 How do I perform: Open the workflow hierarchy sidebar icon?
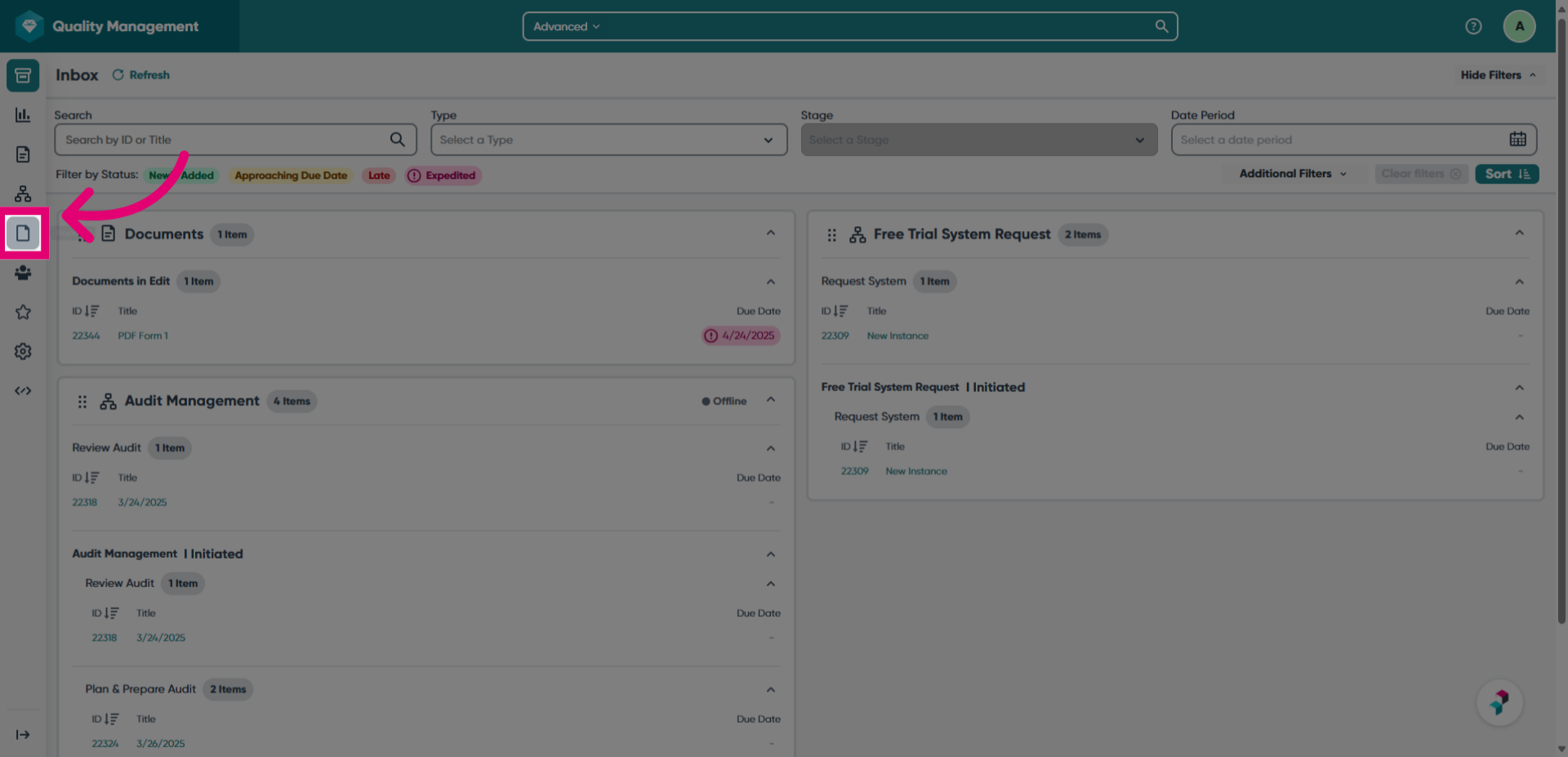coord(23,194)
